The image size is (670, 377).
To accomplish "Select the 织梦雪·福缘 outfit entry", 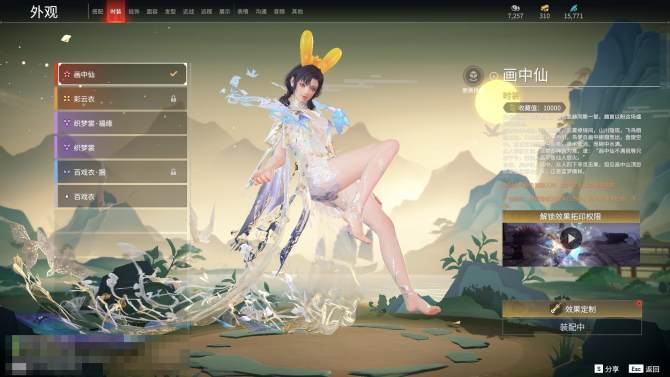I will 121,123.
